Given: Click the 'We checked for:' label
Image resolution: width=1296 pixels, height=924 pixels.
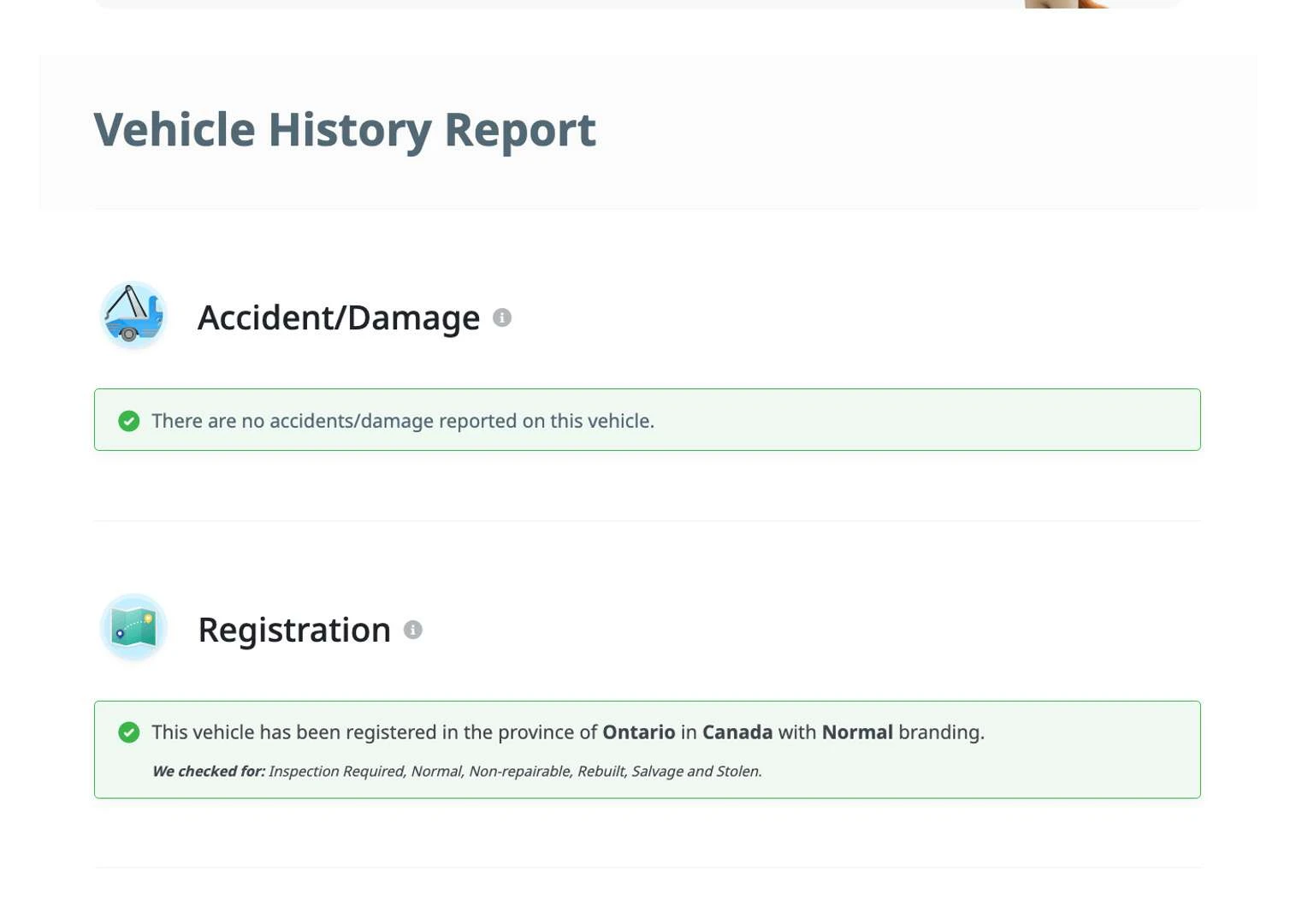Looking at the screenshot, I should (x=209, y=771).
